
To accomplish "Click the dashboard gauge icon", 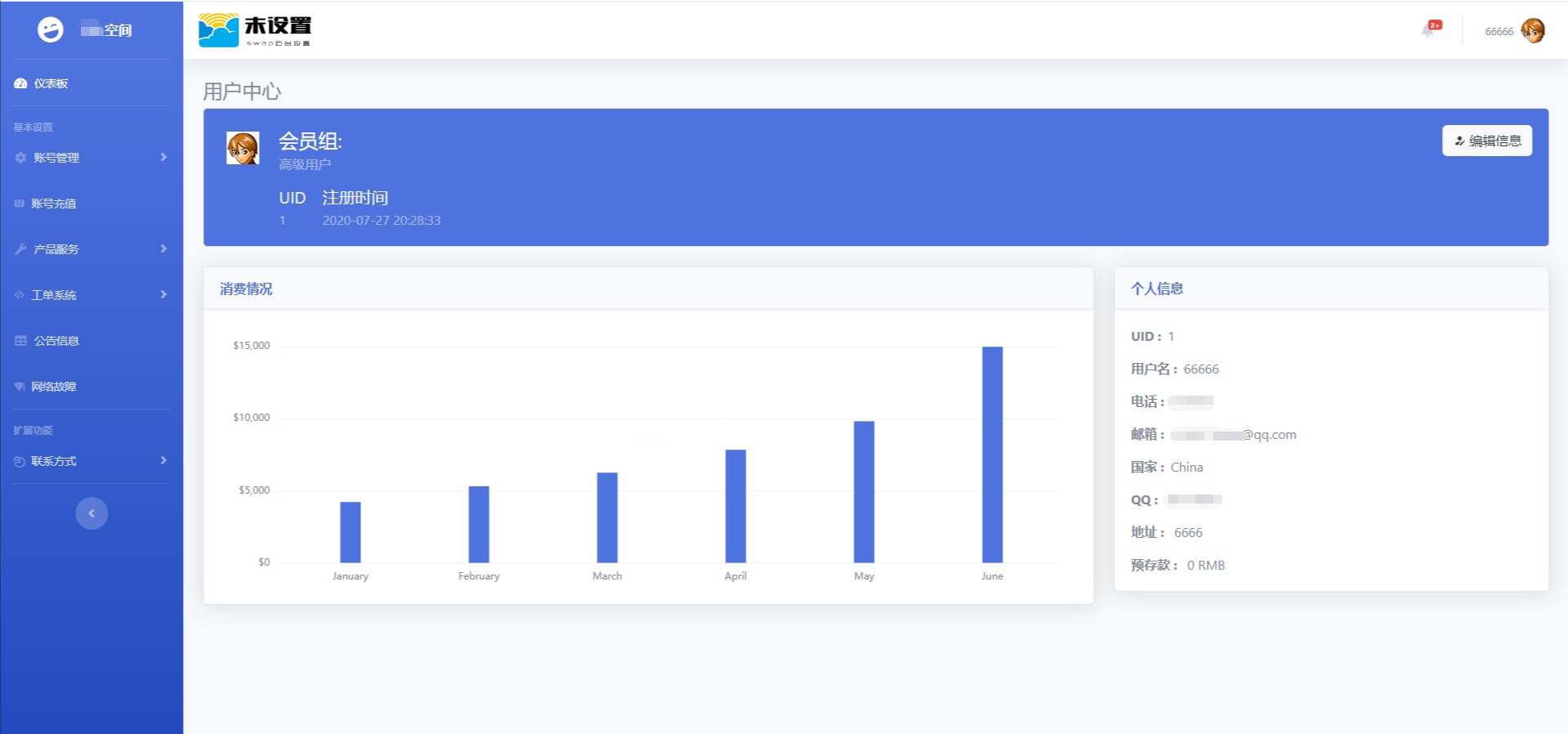I will [x=20, y=83].
